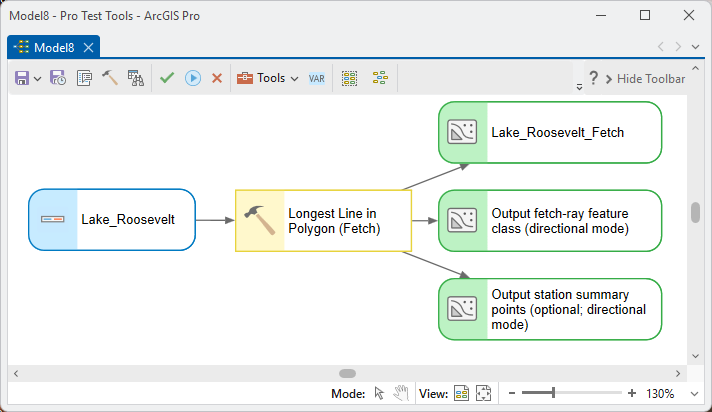Image resolution: width=712 pixels, height=412 pixels.
Task: Select Output fetch-ray feature class element
Action: click(x=550, y=221)
